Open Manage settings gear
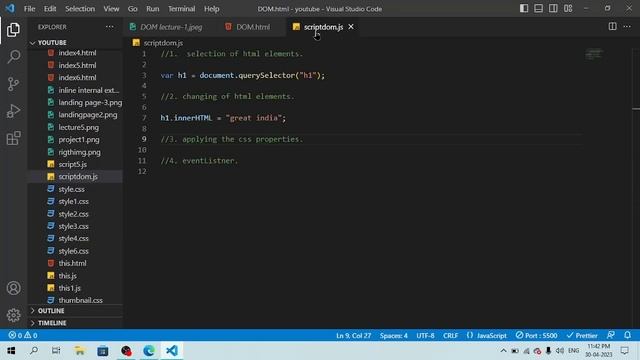 [13, 315]
